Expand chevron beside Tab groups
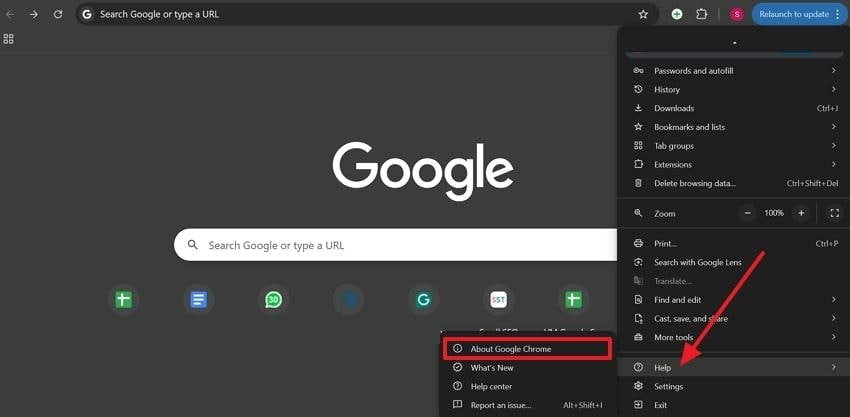The height and width of the screenshot is (417, 850). click(833, 146)
